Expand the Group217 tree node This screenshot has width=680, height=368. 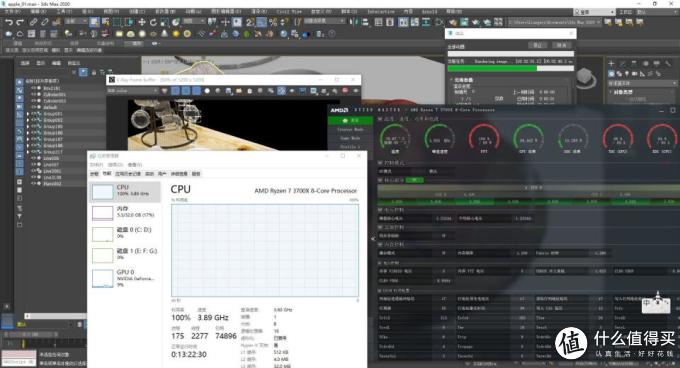tap(28, 152)
